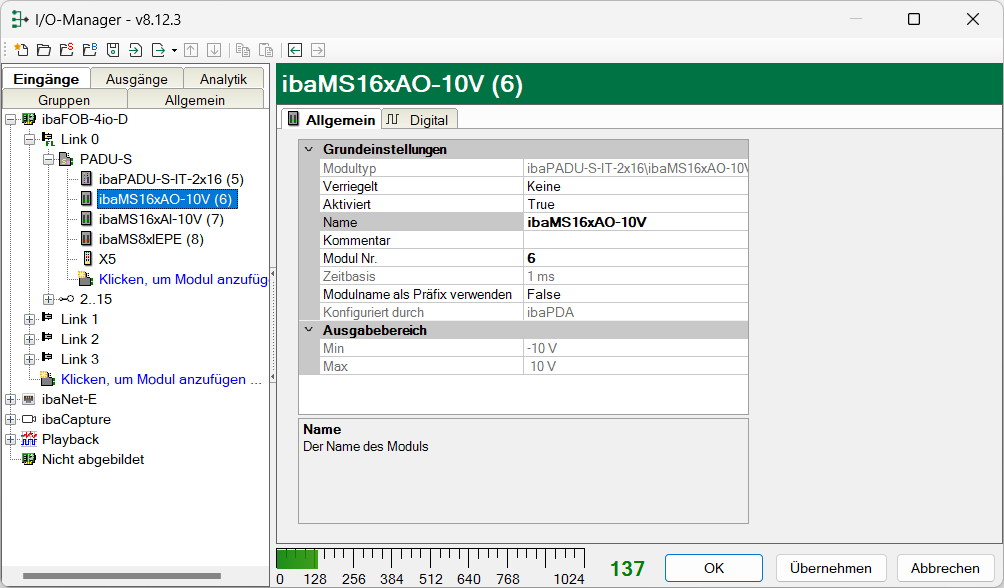Select ibaMS16xAI-10V (7) in the tree
1004x588 pixels.
pos(160,219)
